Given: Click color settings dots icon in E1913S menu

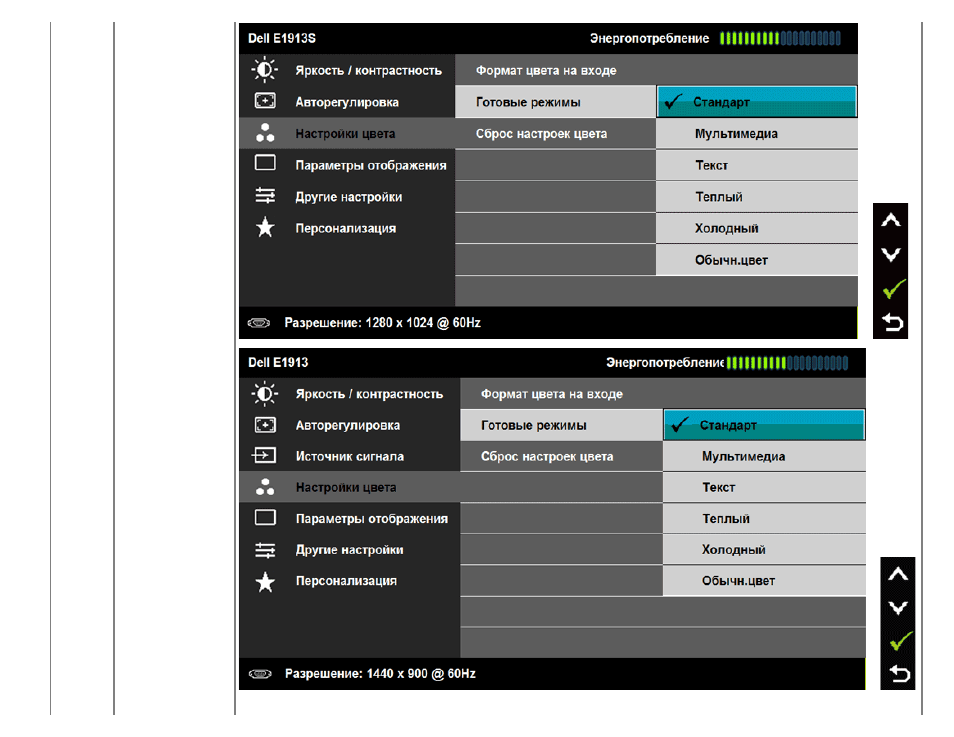Looking at the screenshot, I should (265, 133).
